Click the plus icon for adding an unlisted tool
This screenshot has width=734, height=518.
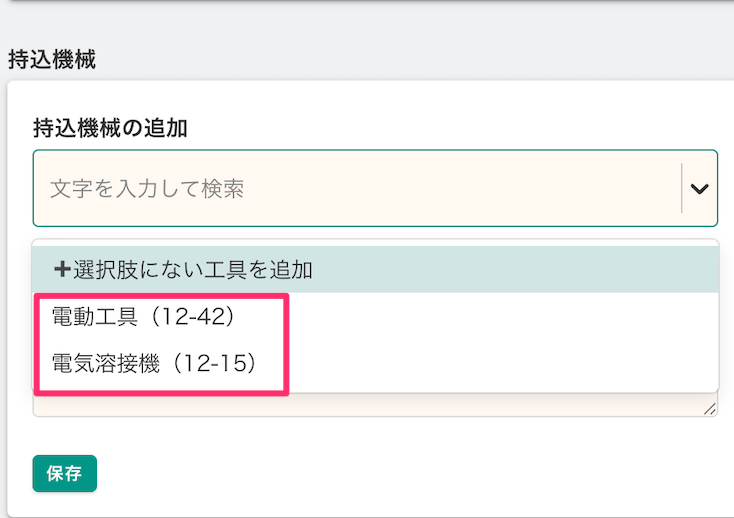click(x=62, y=269)
